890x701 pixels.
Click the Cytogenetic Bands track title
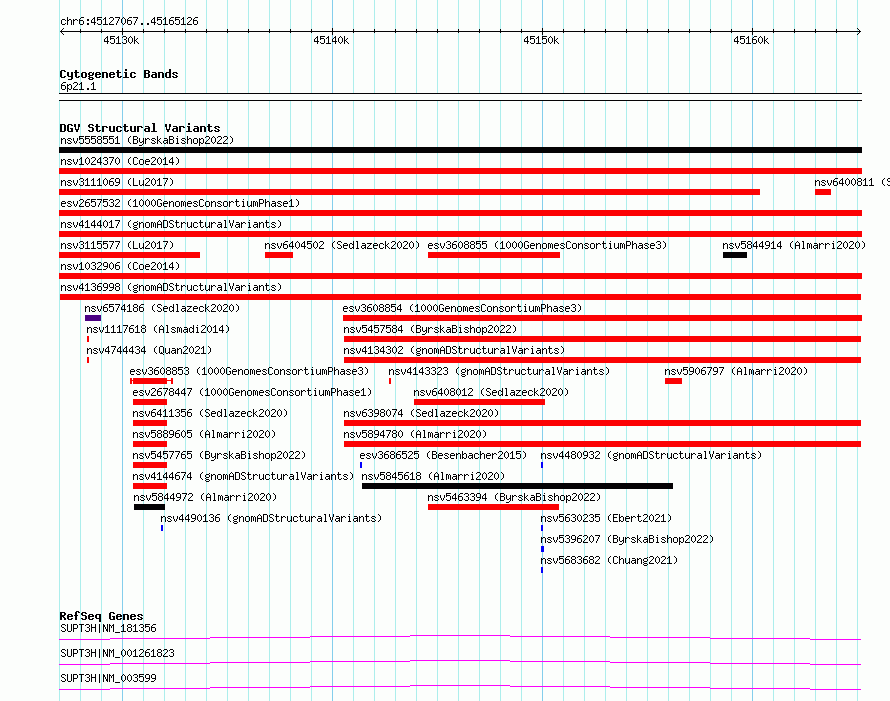(x=119, y=74)
